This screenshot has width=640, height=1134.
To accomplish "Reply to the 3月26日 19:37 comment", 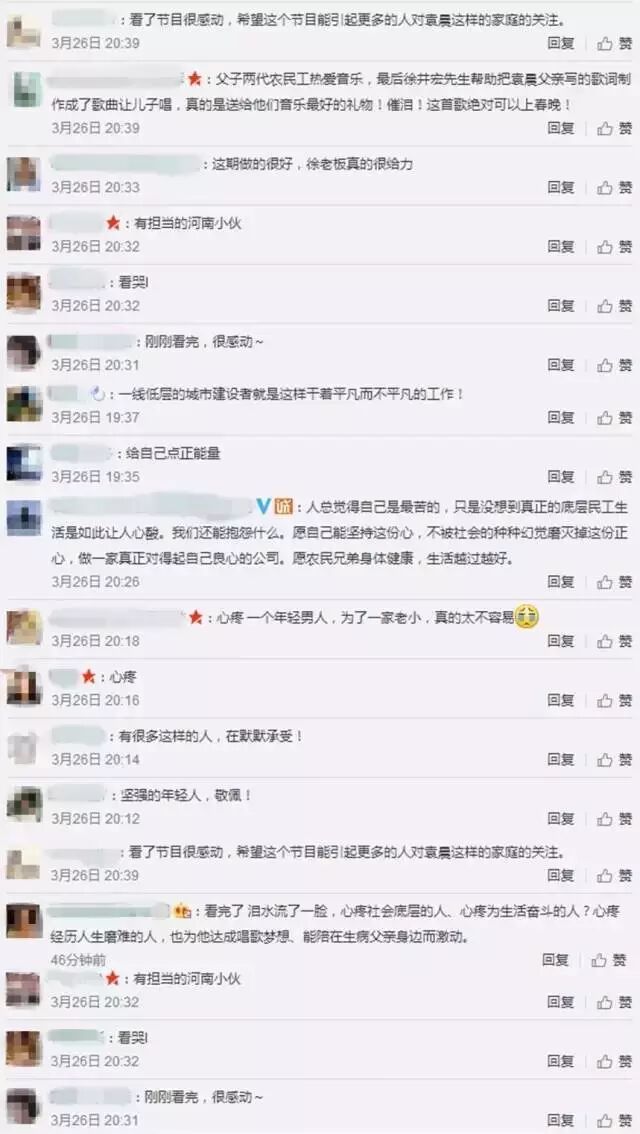I will pyautogui.click(x=560, y=417).
